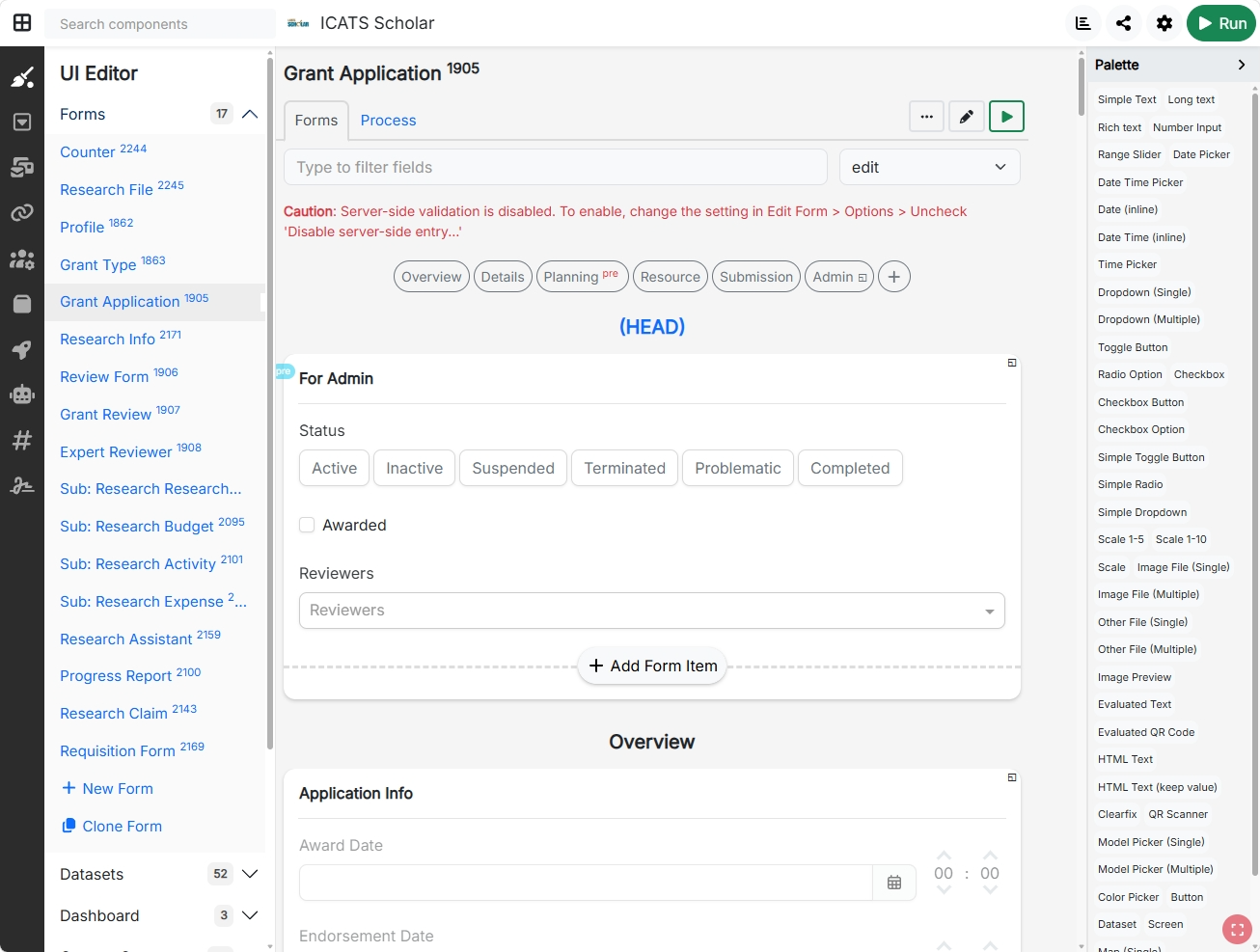Click the Type to filter fields box

[556, 167]
